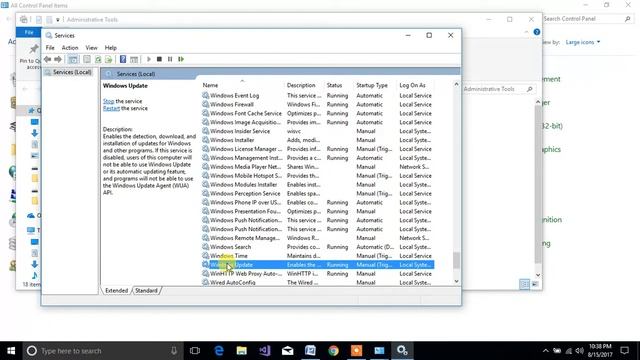
Task: Select the Windows Management Instrumentation service
Action: [x=318, y=158]
